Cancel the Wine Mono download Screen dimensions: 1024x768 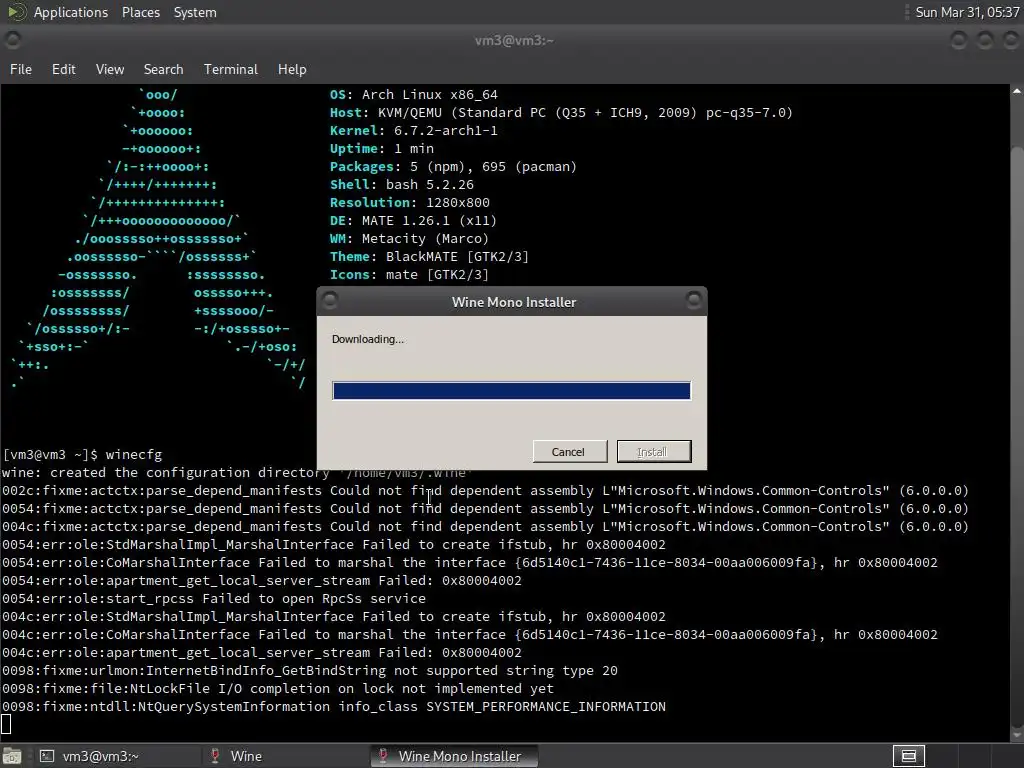tap(569, 451)
